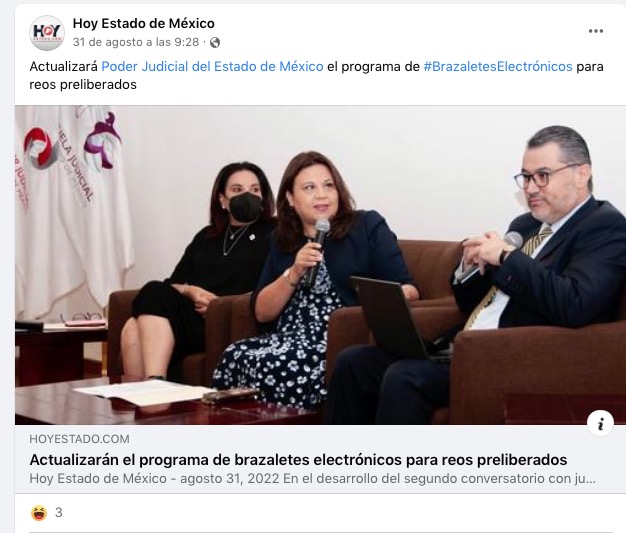This screenshot has width=626, height=533.
Task: Click the article description snippet text
Action: point(313,478)
